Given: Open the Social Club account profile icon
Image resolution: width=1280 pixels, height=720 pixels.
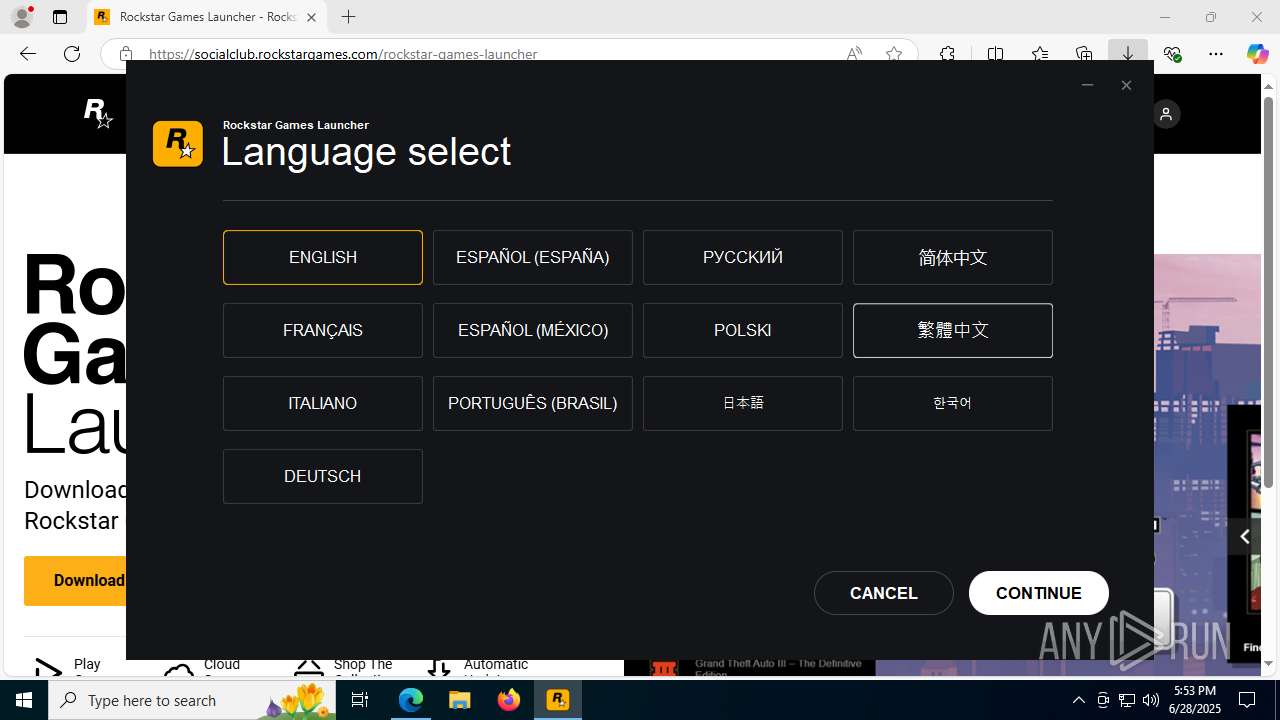Looking at the screenshot, I should coord(1166,114).
